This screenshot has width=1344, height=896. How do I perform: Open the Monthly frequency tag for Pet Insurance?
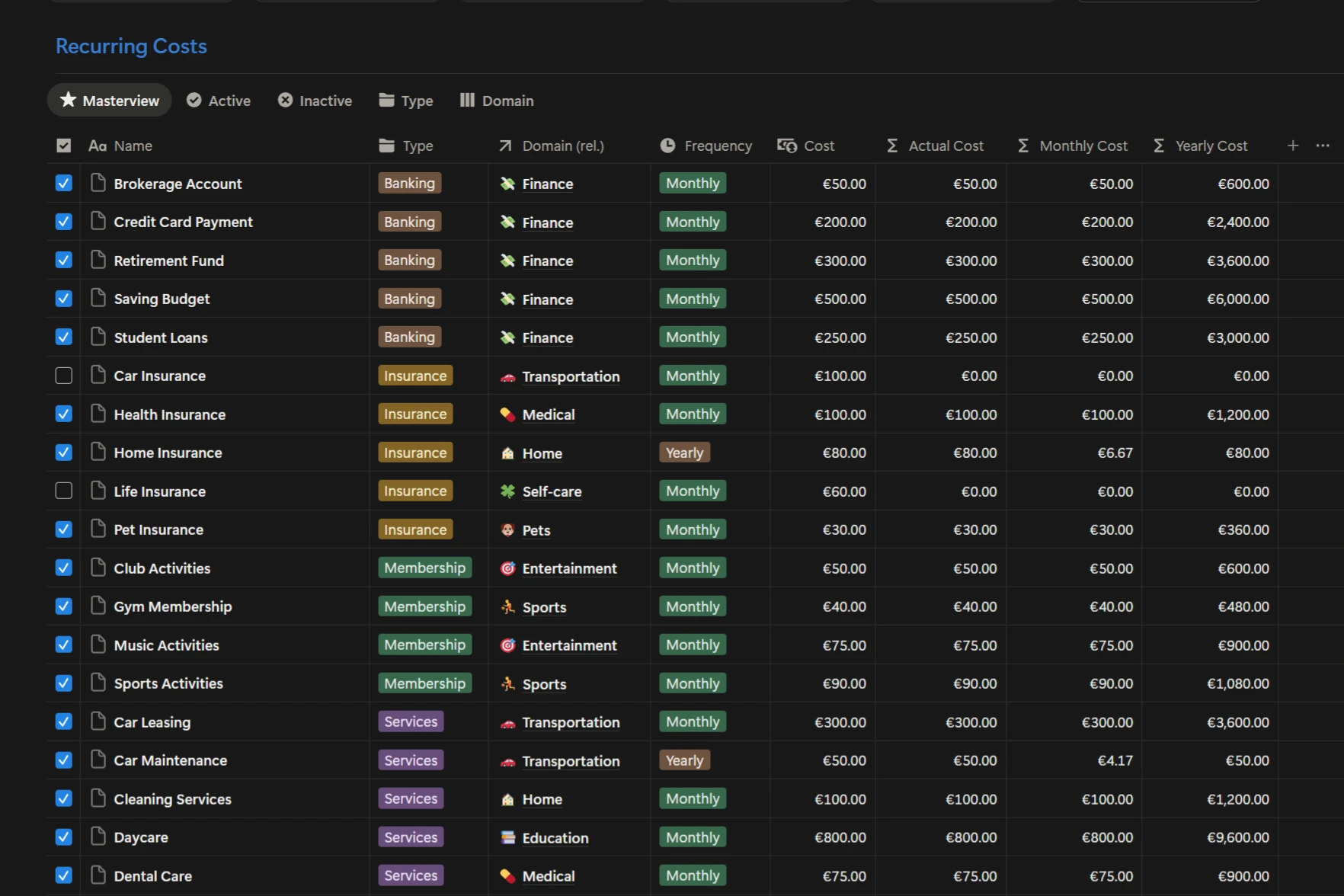click(692, 529)
